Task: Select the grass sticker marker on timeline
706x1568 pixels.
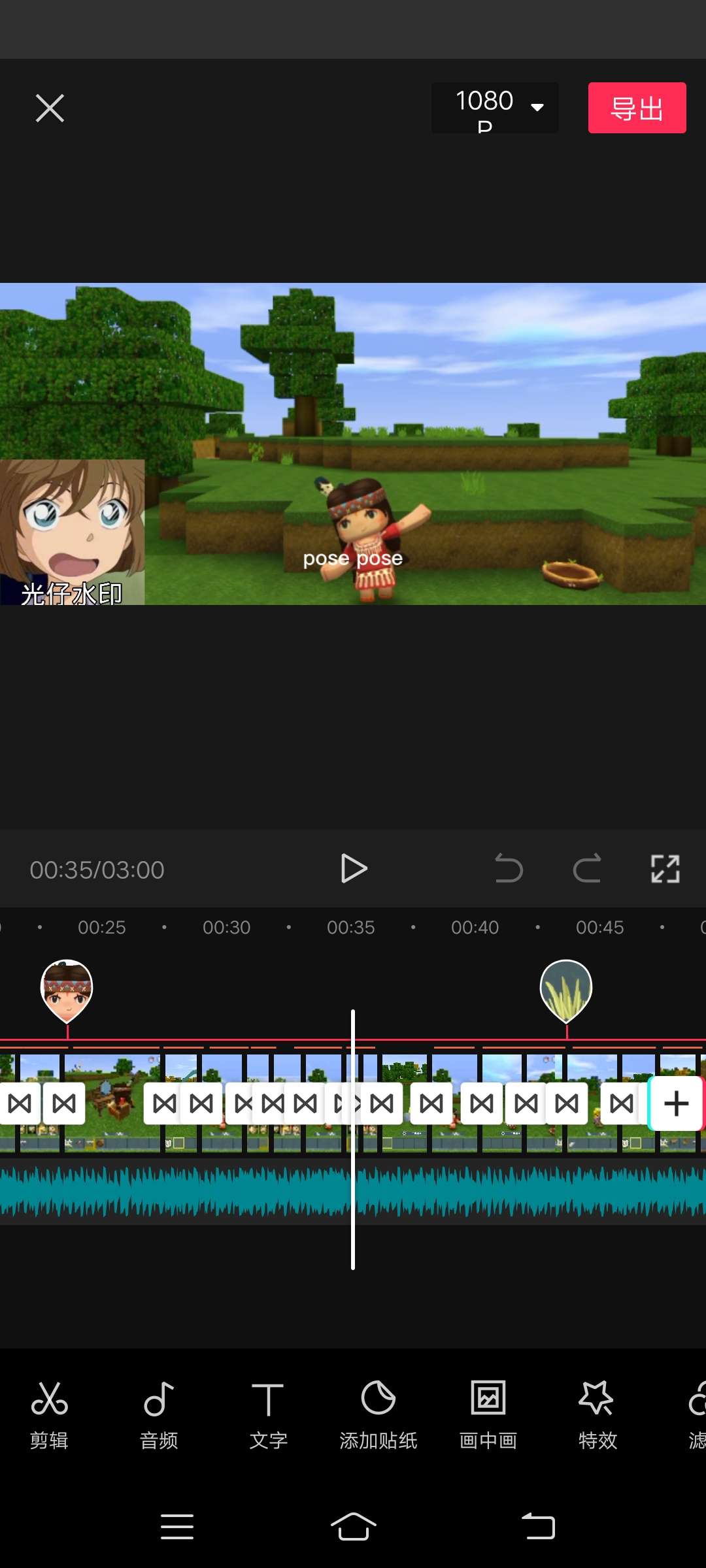Action: tap(566, 989)
